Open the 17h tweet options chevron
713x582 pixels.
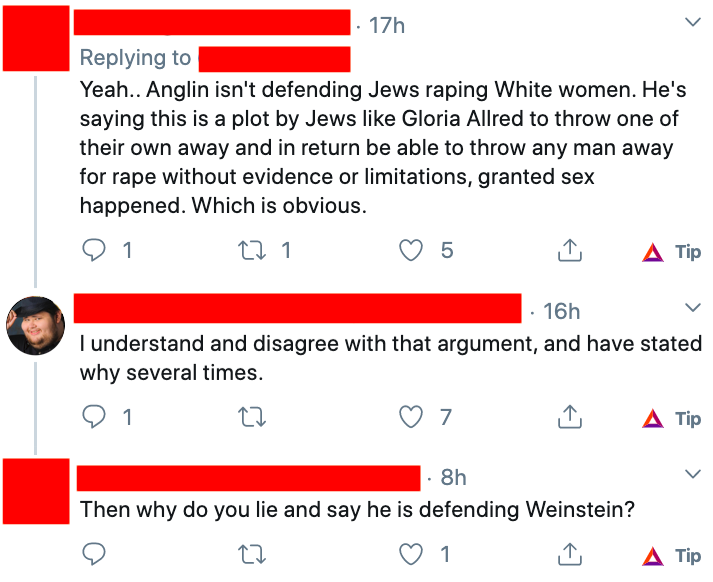tap(691, 23)
